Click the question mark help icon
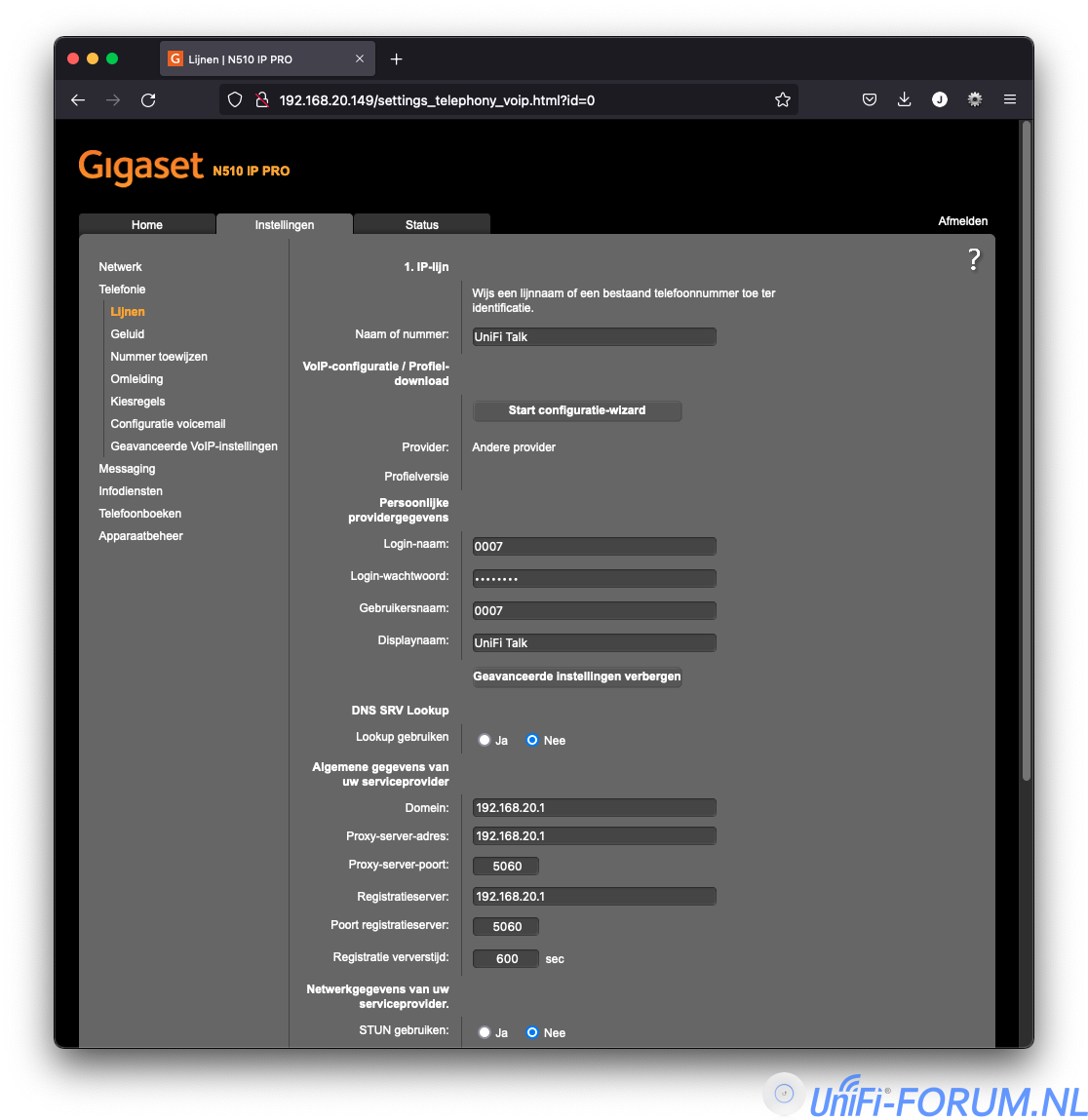 [973, 259]
